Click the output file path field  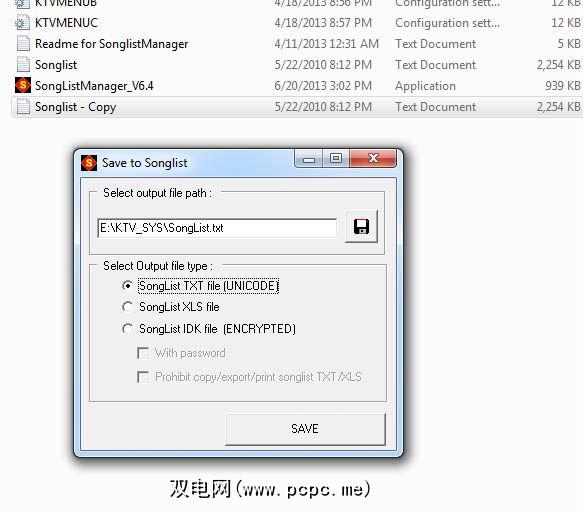(x=217, y=228)
